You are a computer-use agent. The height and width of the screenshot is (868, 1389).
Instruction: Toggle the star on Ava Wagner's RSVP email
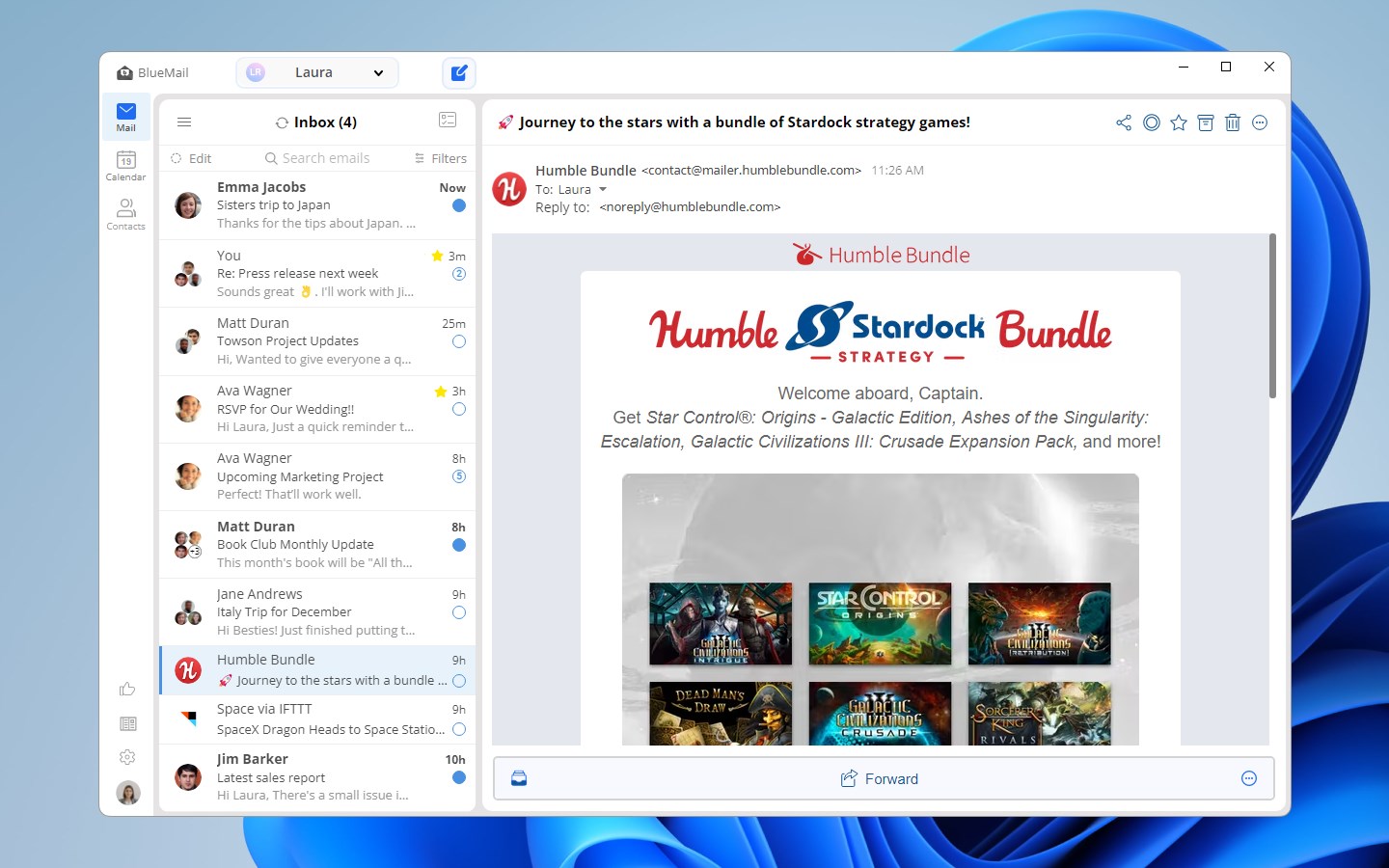tap(439, 390)
